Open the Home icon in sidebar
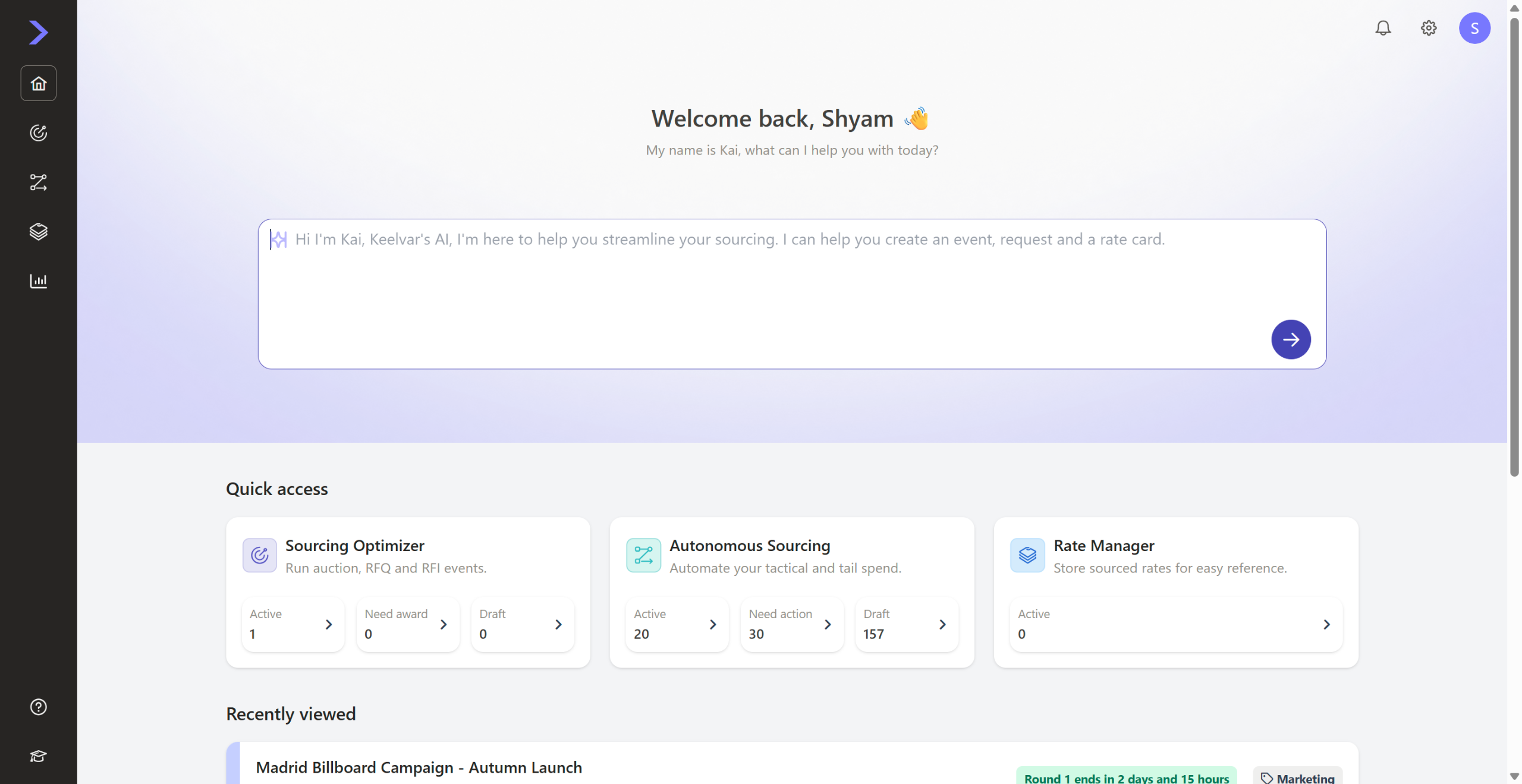Viewport: 1522px width, 784px height. pyautogui.click(x=39, y=83)
